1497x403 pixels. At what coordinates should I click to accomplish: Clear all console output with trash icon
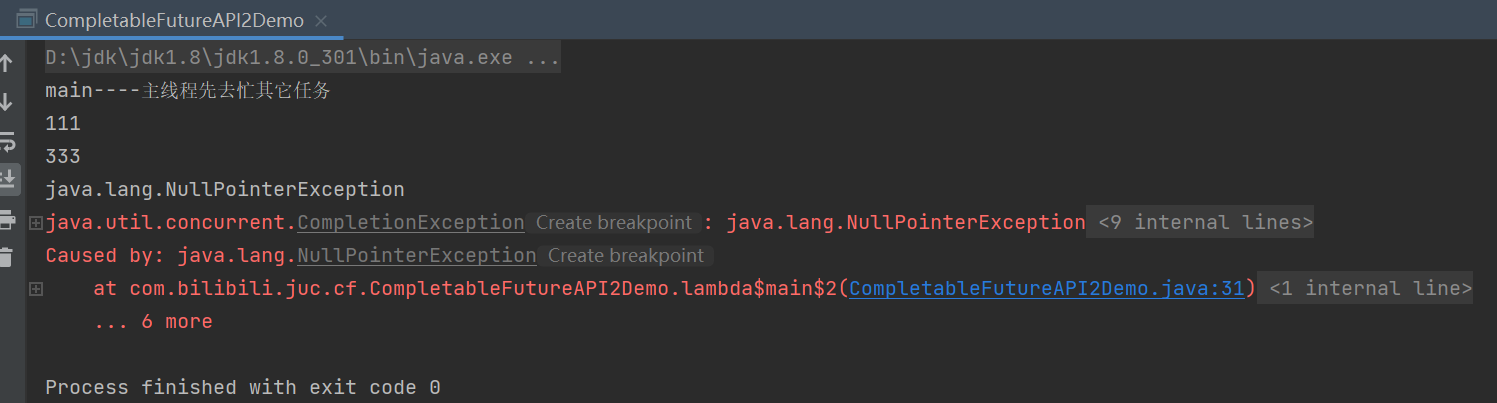point(7,257)
